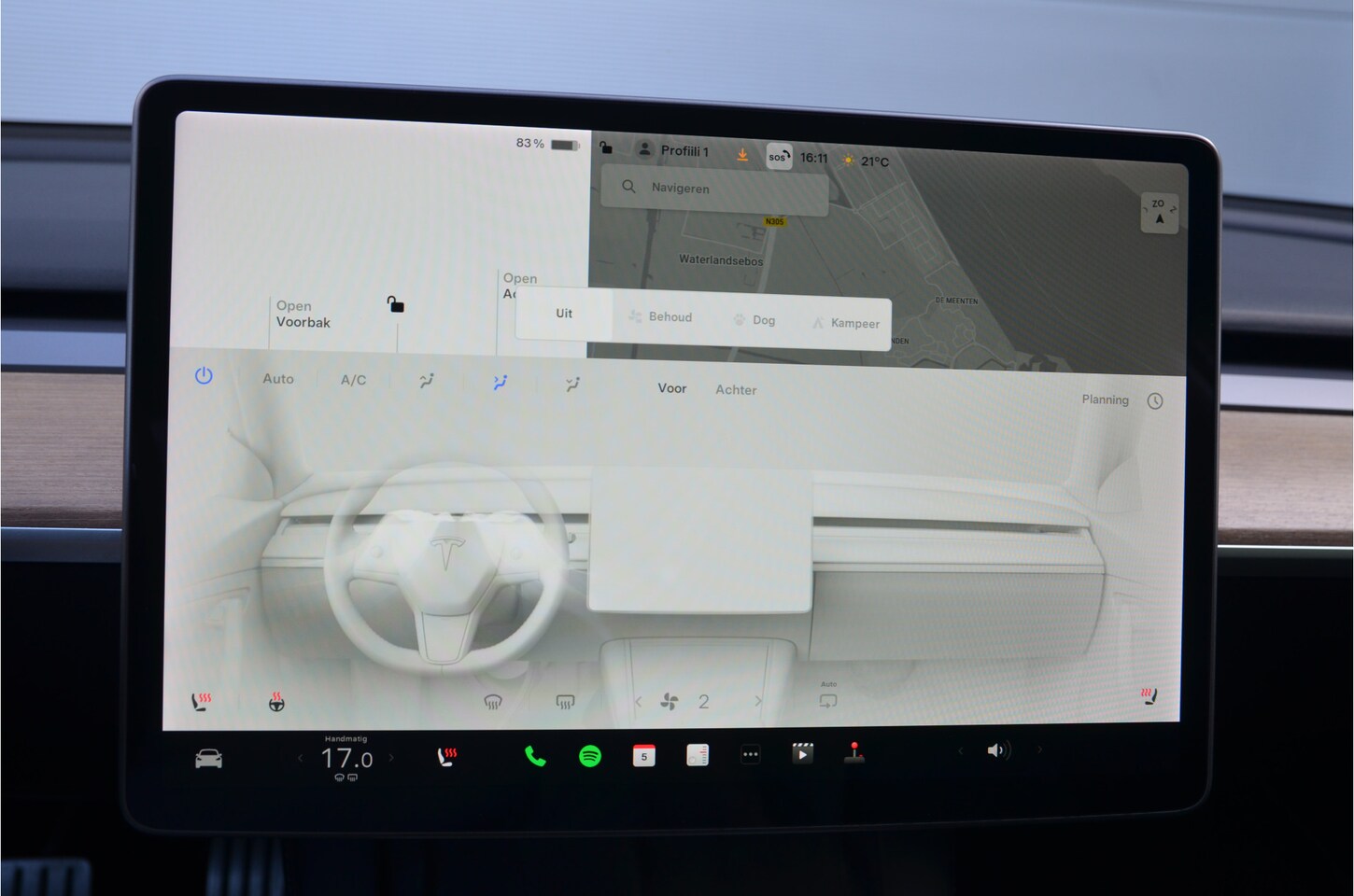Click the orange software download icon

742,155
